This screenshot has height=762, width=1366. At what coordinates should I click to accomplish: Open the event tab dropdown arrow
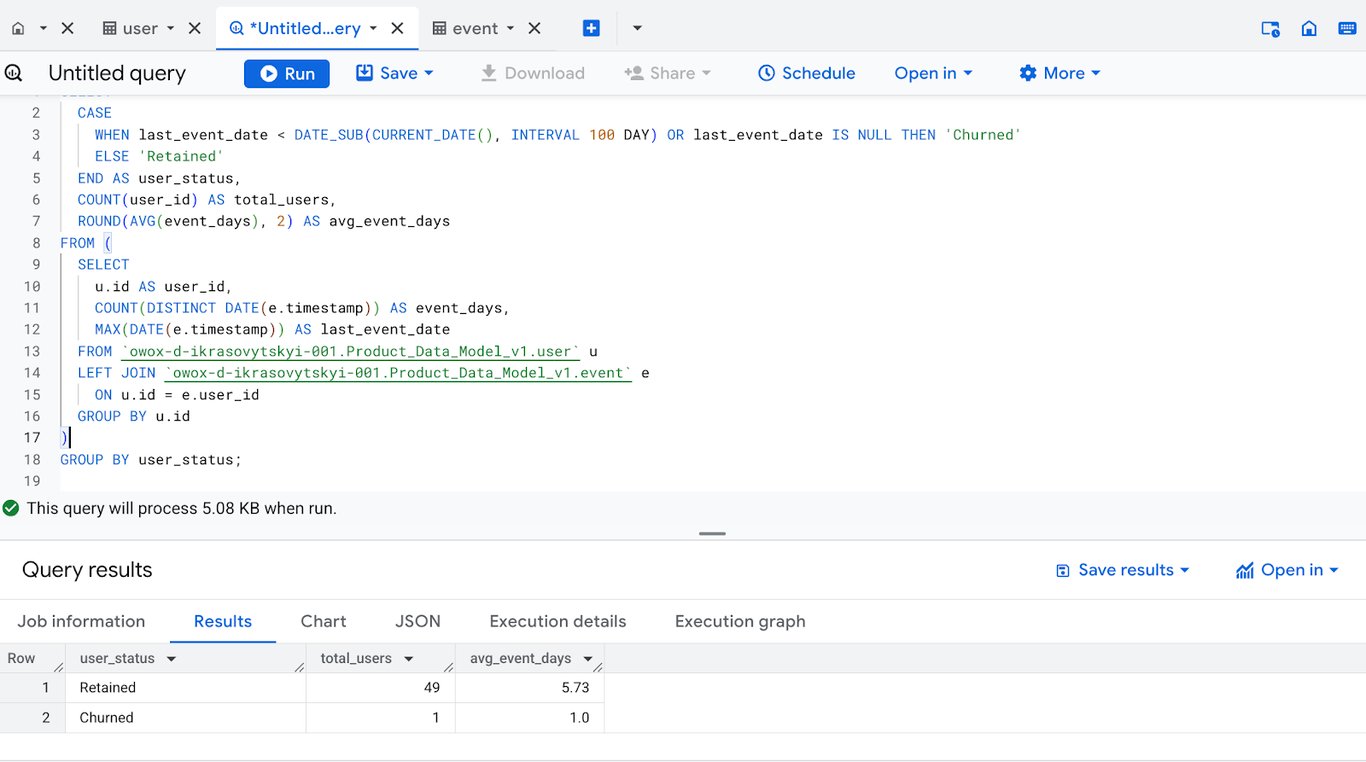[510, 28]
